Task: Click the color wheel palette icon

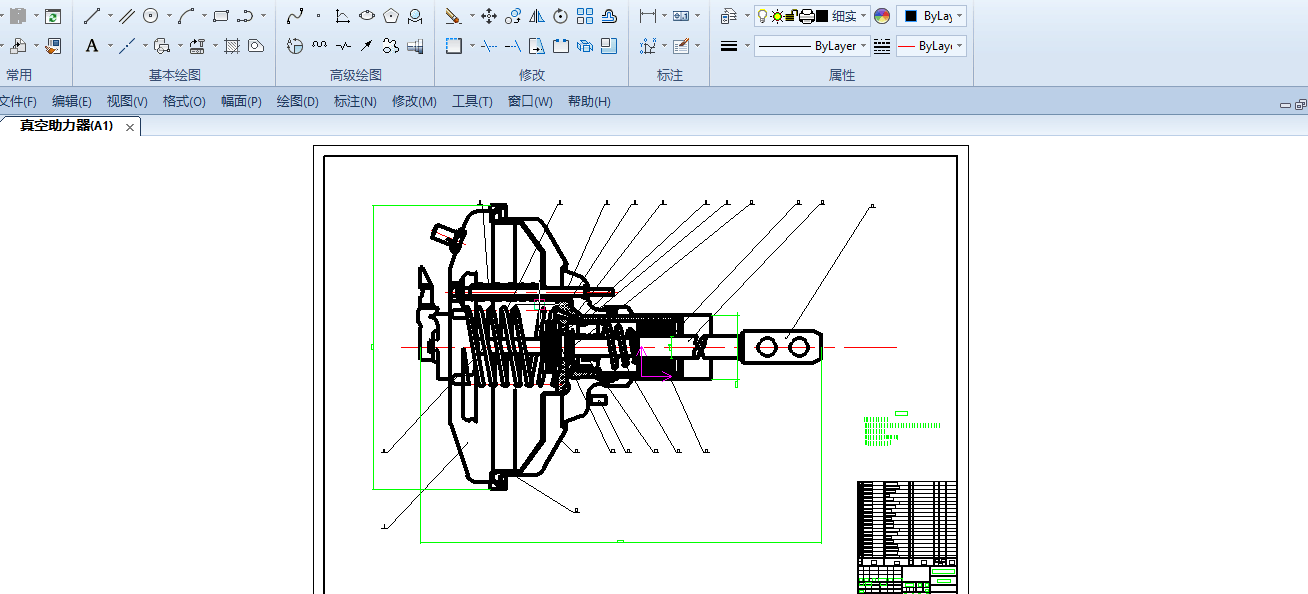Action: click(881, 16)
